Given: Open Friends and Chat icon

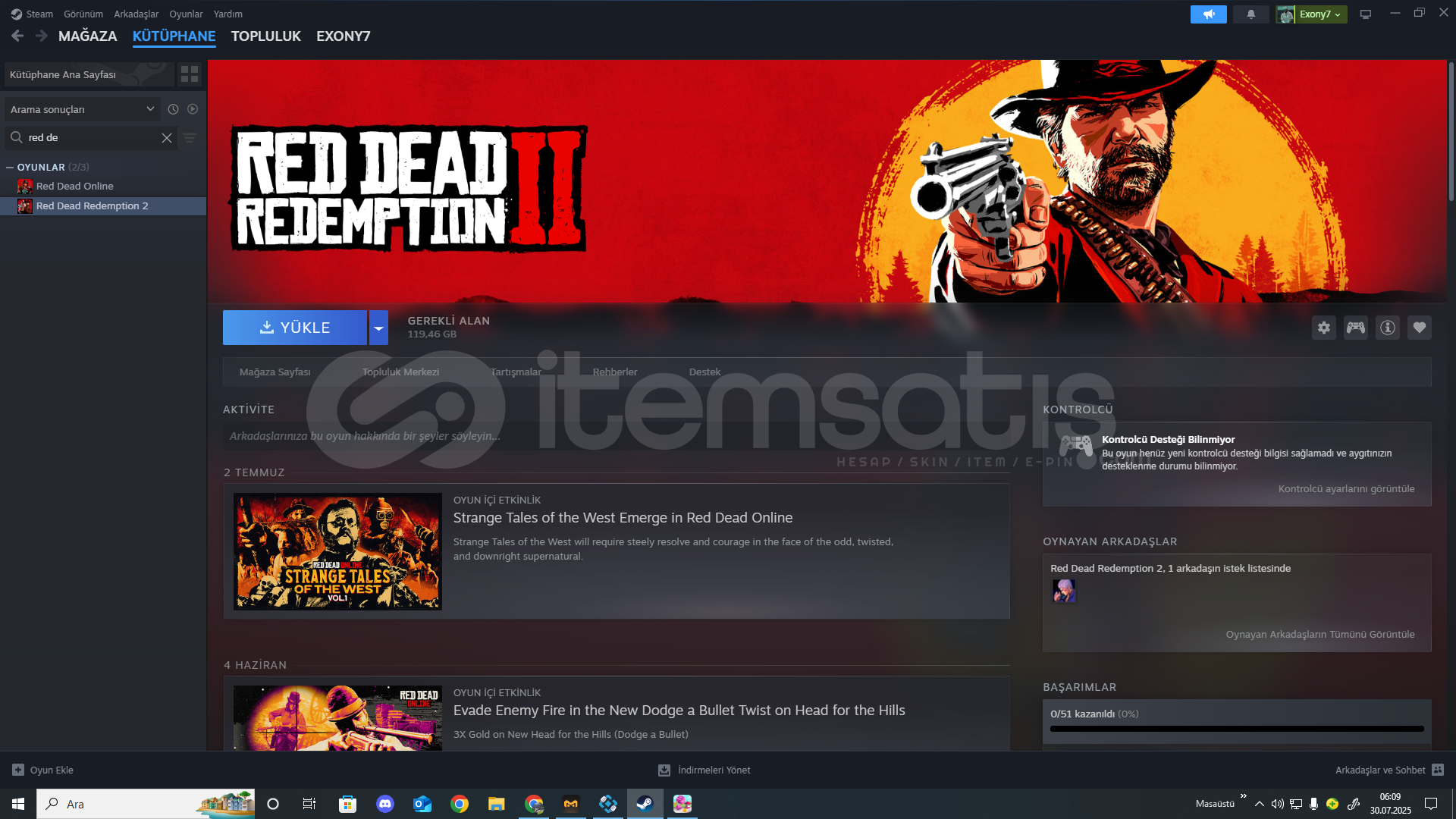Looking at the screenshot, I should [1438, 770].
